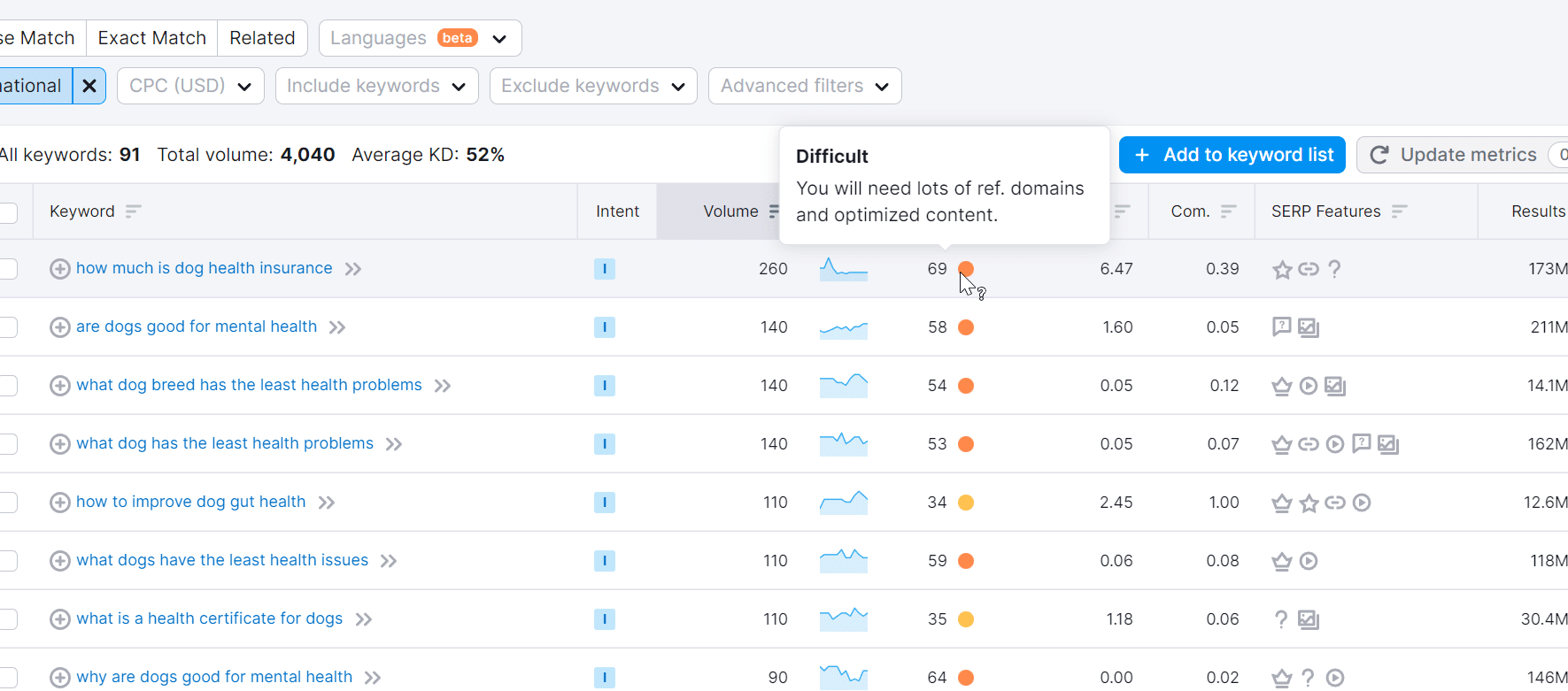Remove the Informational filter with X
This screenshot has width=1568, height=691.
(x=89, y=86)
